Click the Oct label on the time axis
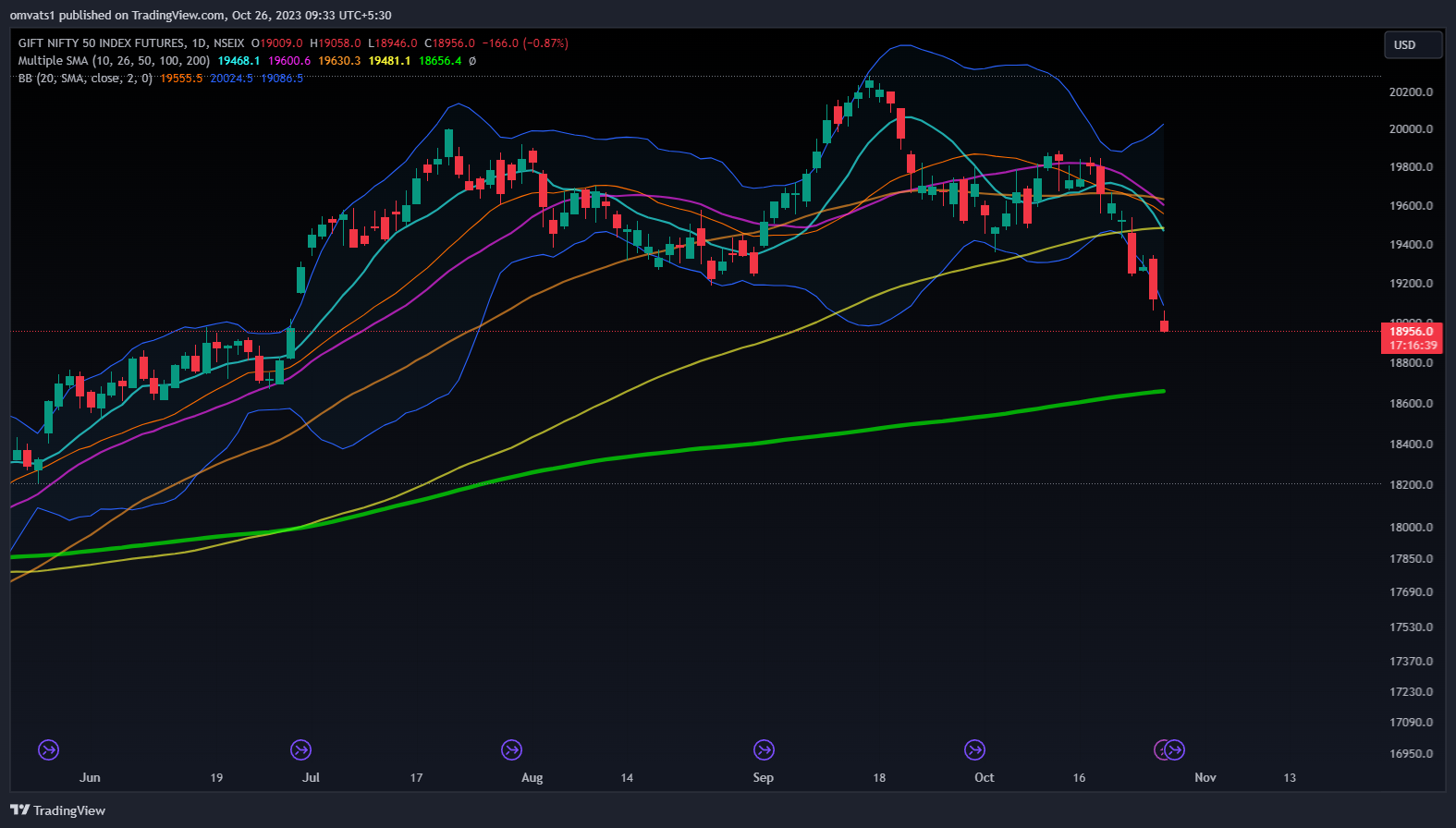The width and height of the screenshot is (1456, 828). [985, 777]
